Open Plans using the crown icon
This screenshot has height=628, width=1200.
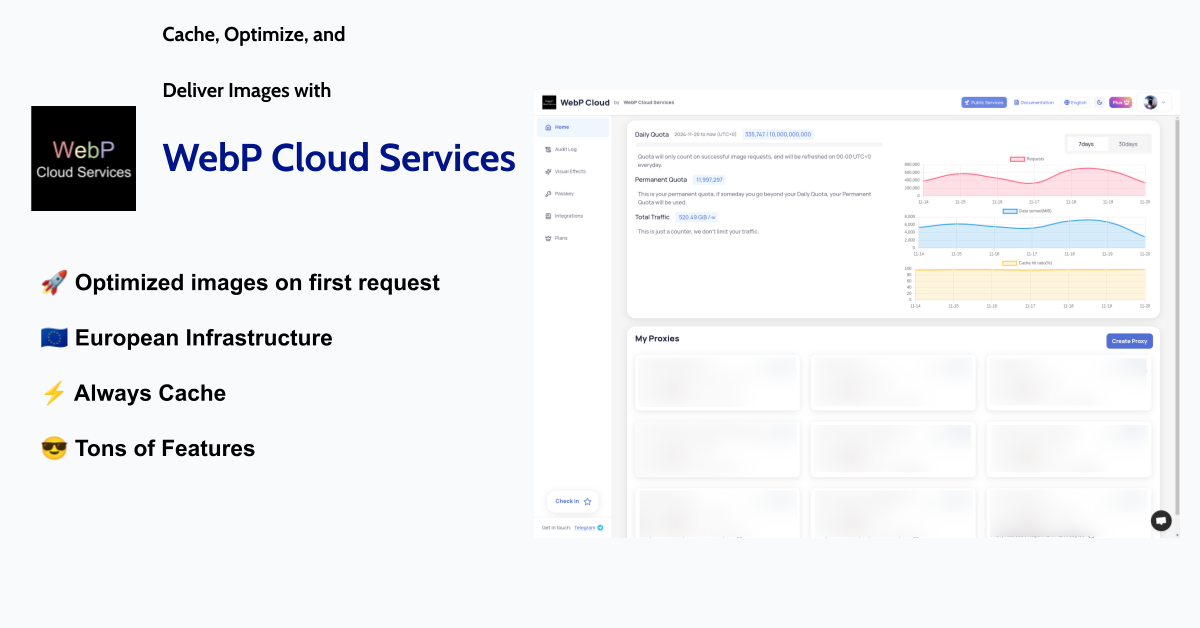click(x=548, y=238)
